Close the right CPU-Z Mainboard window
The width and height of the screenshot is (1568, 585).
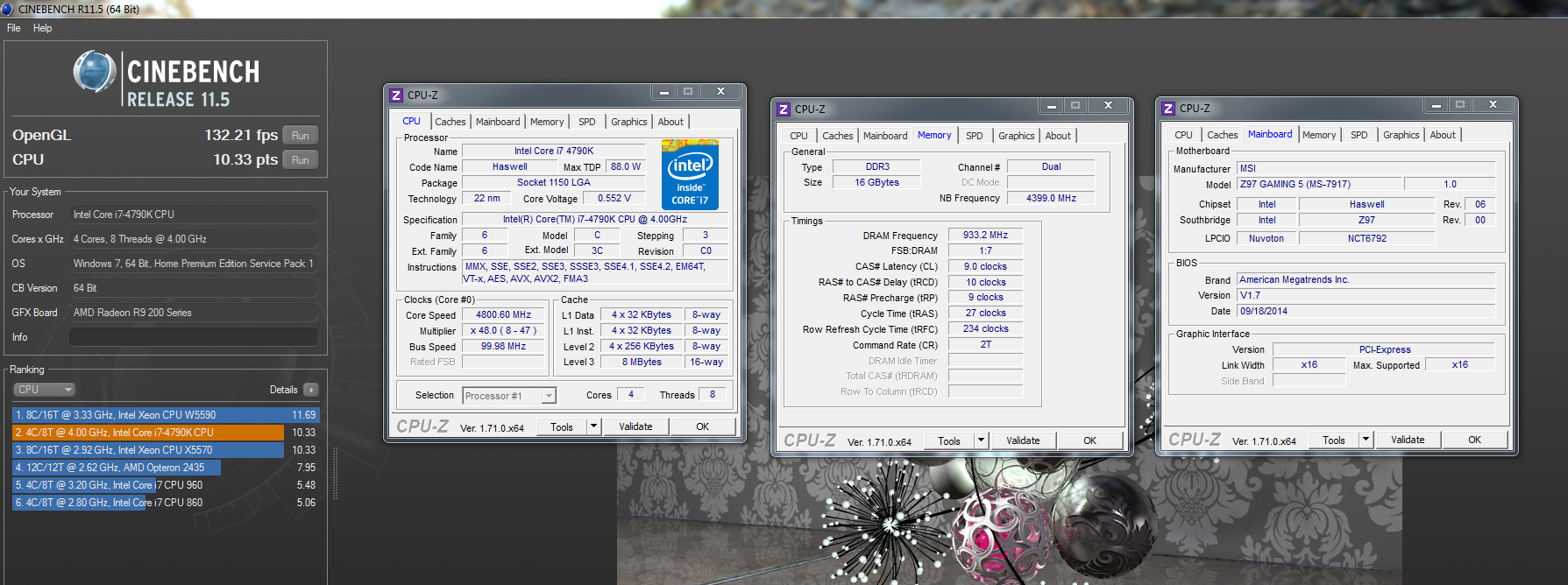(x=1493, y=105)
